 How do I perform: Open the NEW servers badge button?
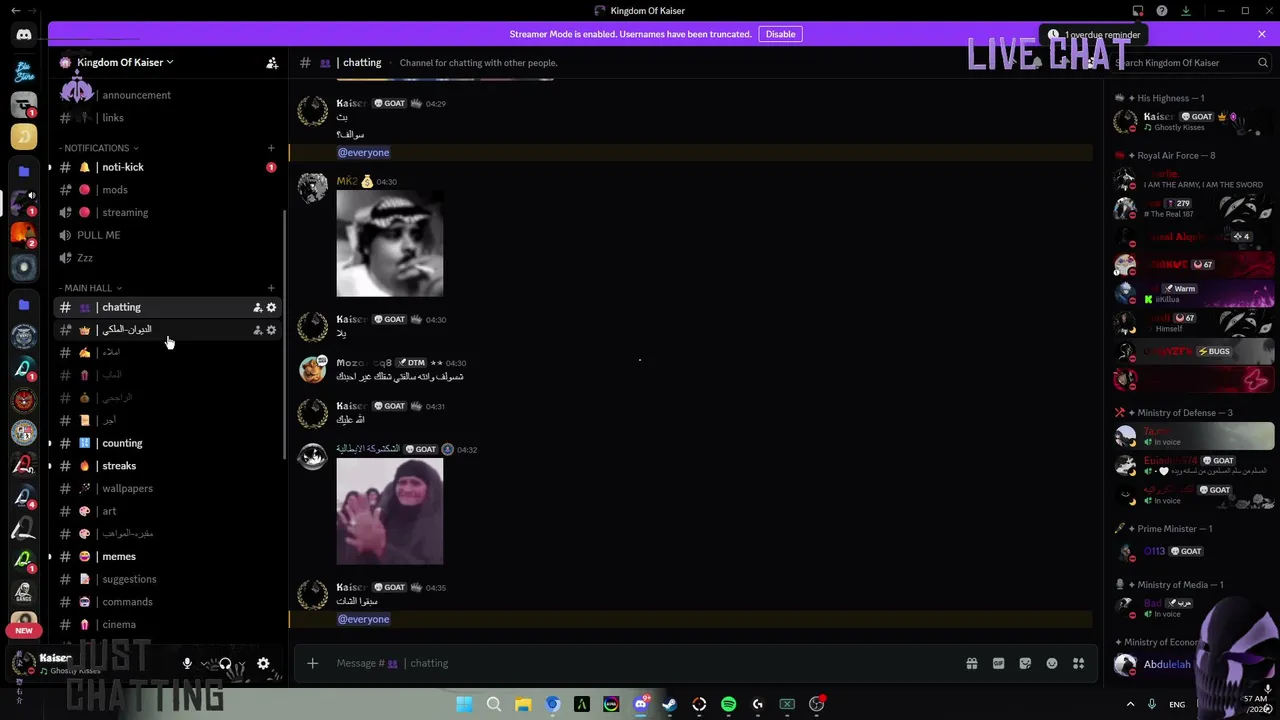(24, 630)
